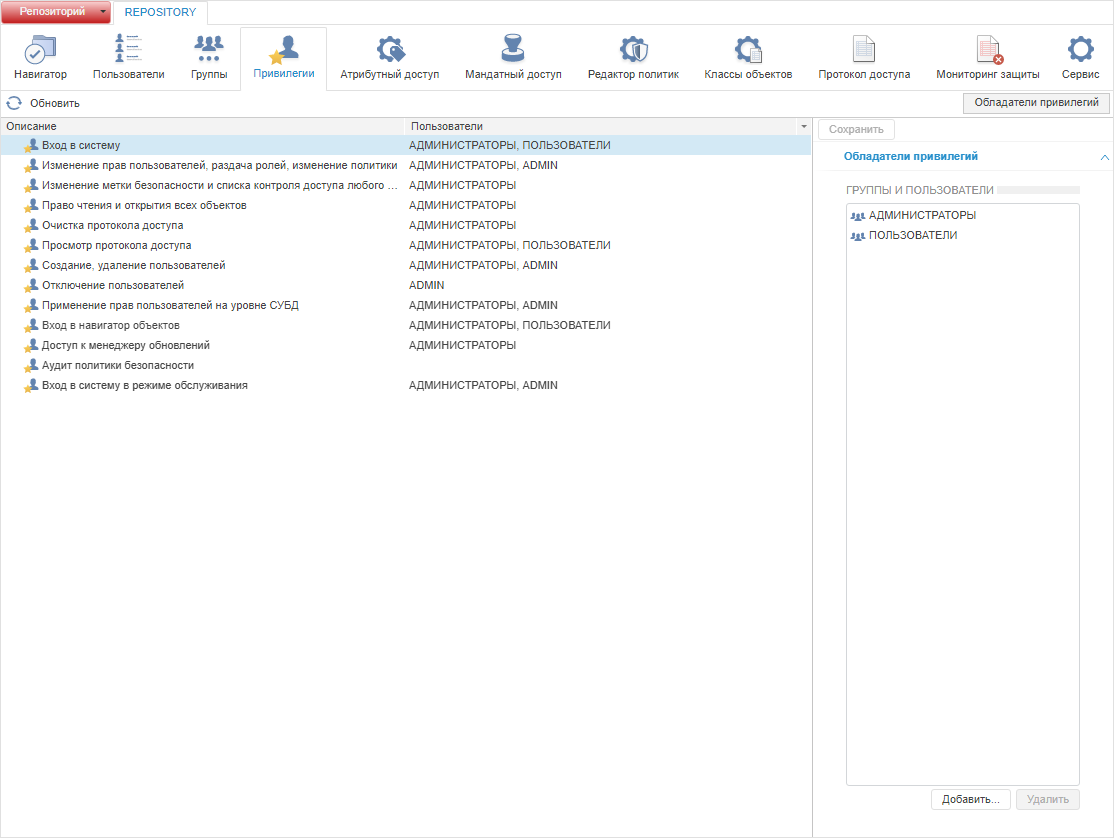
Task: Click privilege icon of Вход в систему row
Action: click(x=31, y=146)
